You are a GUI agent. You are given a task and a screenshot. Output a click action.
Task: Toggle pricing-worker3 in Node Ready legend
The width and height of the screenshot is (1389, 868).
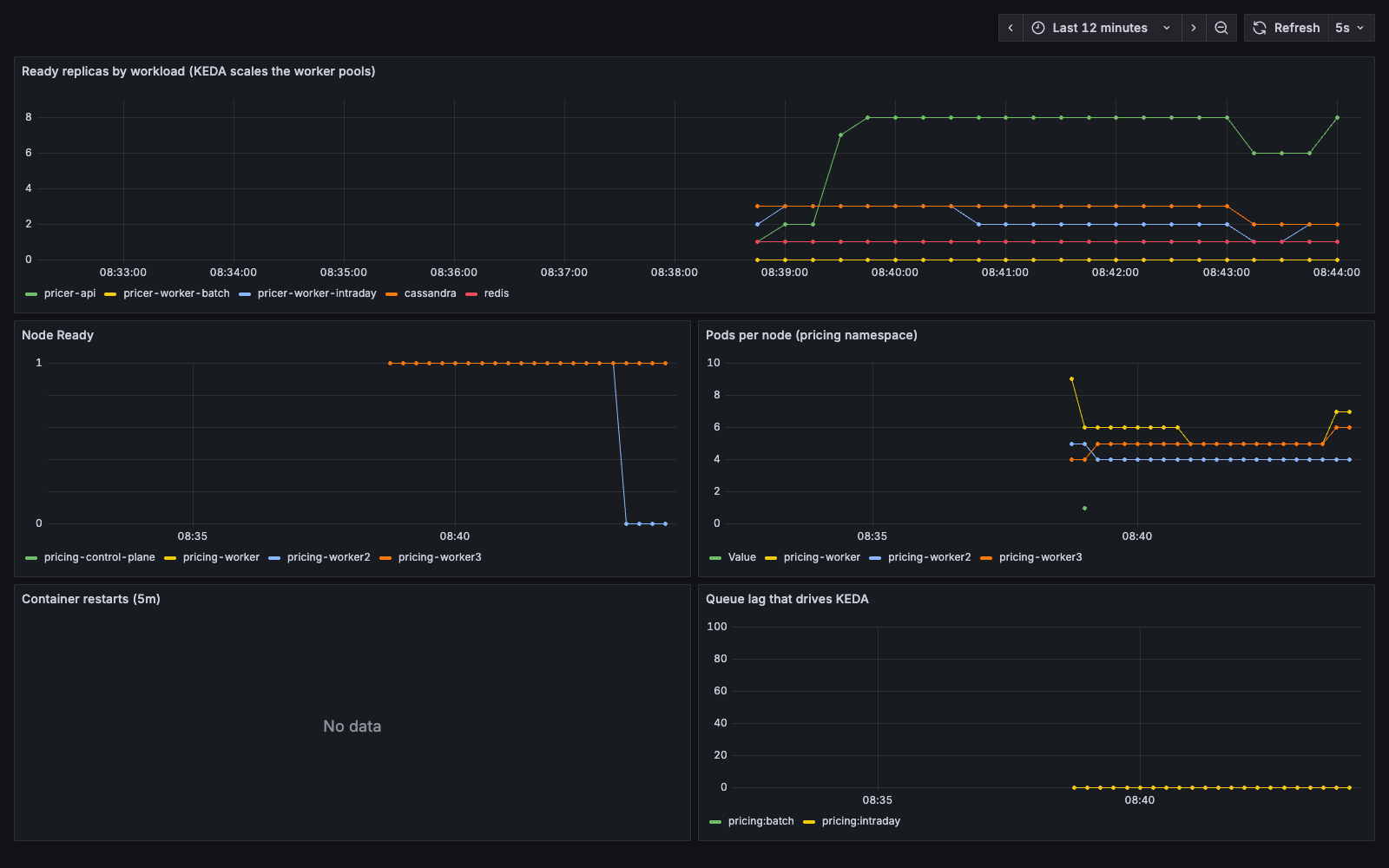point(440,557)
